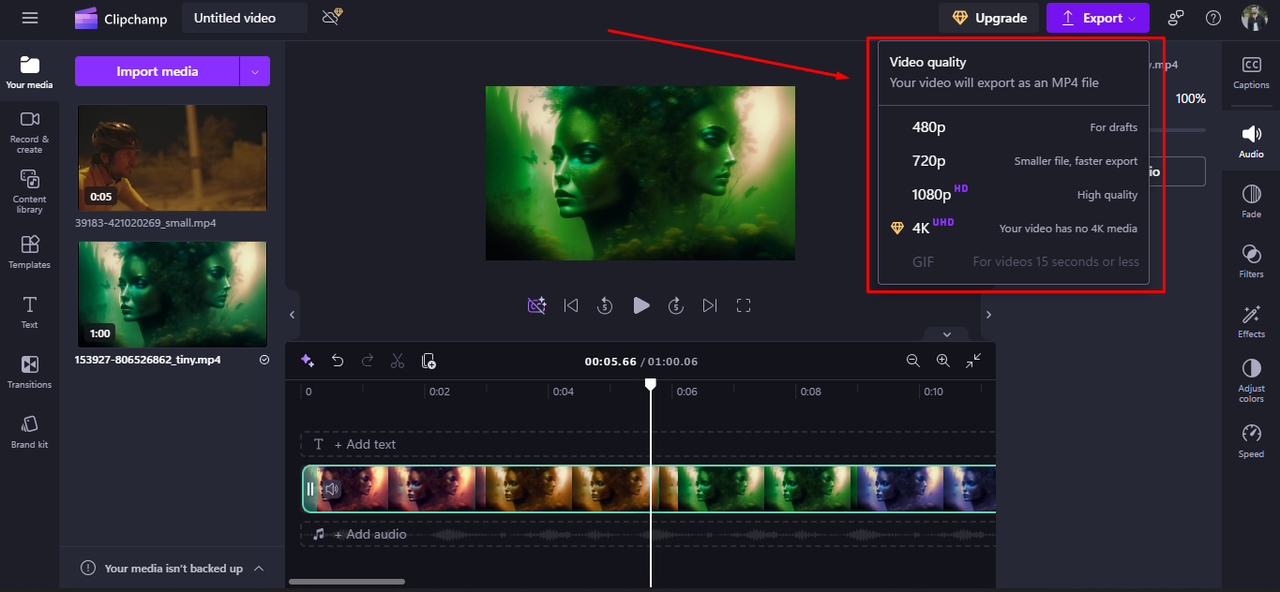
Task: Open the Content library panel
Action: coord(29,191)
